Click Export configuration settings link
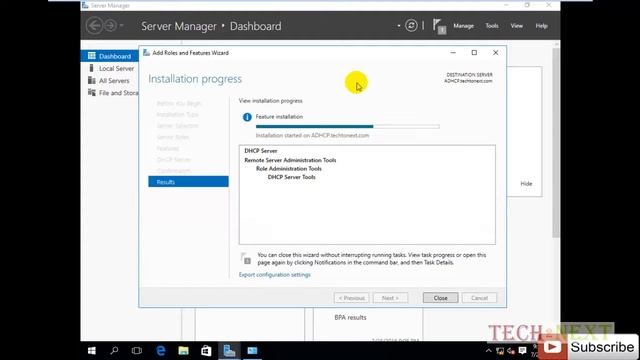Screen dimensions: 640x360 point(275,275)
